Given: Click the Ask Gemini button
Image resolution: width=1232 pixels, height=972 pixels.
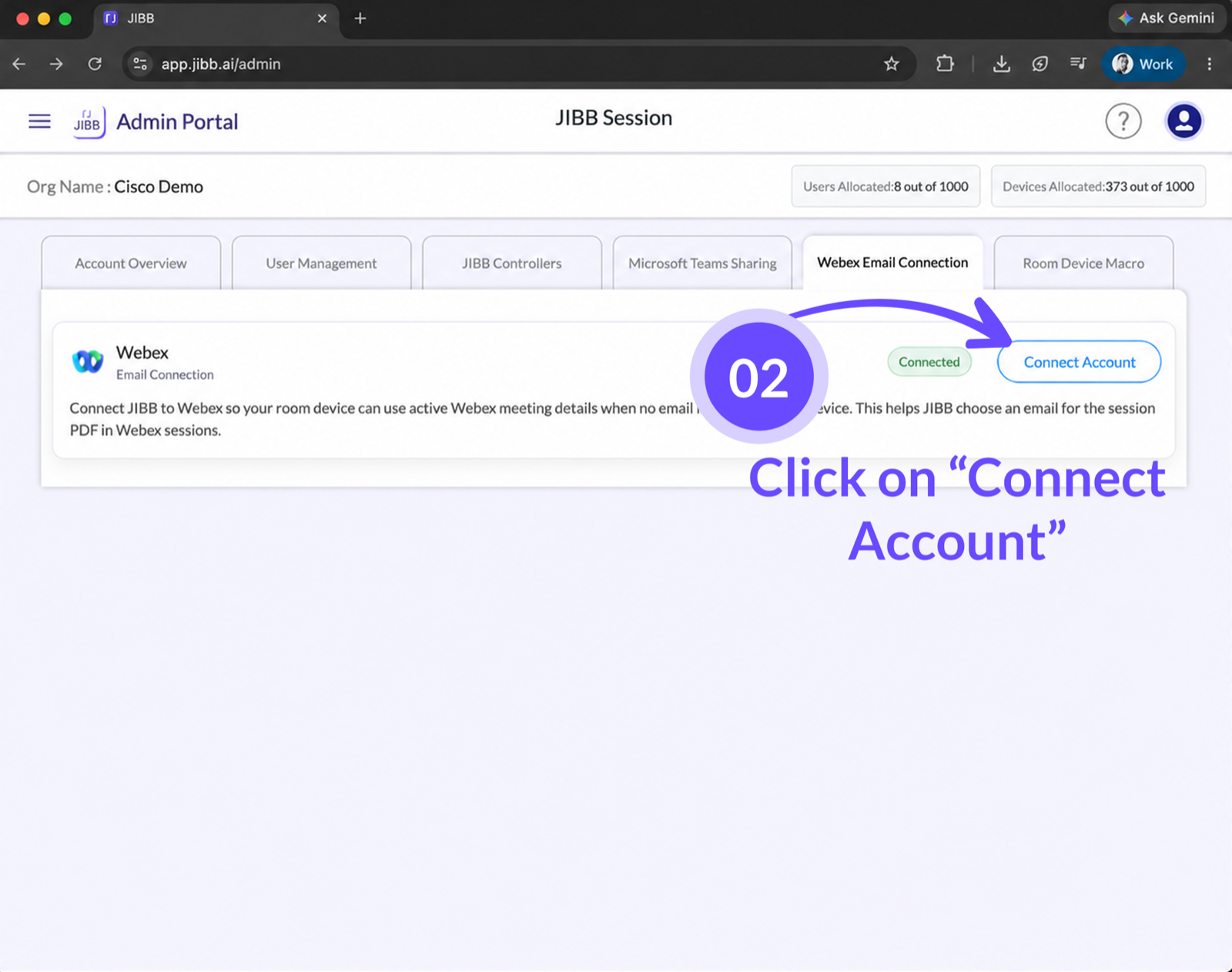Looking at the screenshot, I should pyautogui.click(x=1166, y=18).
